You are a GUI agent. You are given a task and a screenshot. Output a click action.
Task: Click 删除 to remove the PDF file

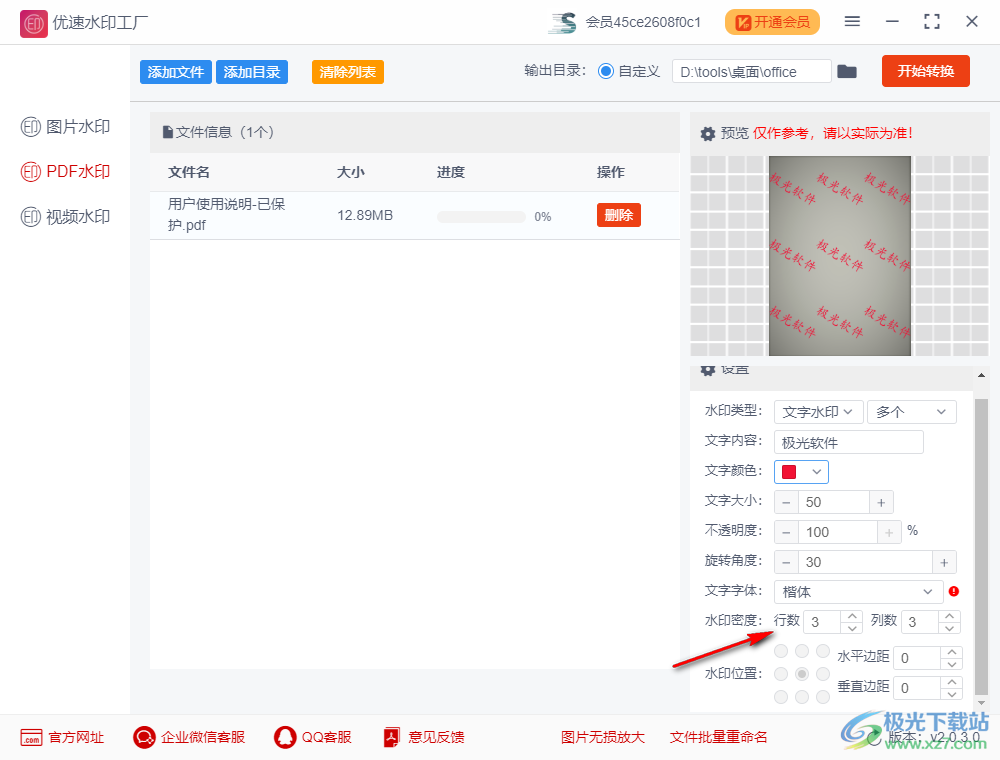618,214
